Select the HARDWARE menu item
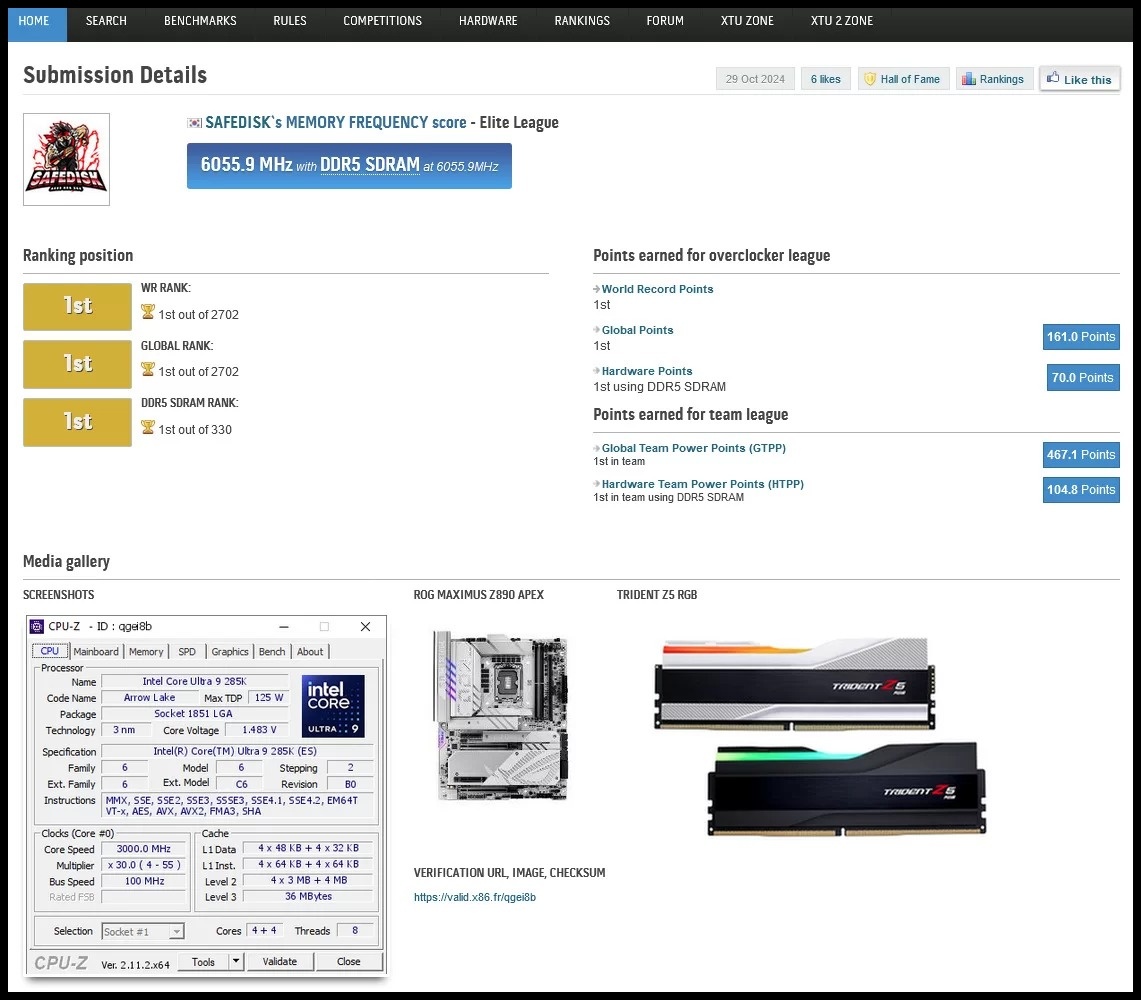Screen dimensions: 1141x1000 point(488,21)
